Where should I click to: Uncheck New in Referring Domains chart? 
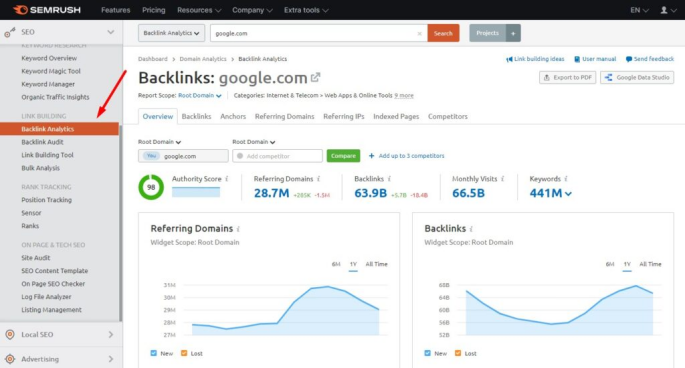pyautogui.click(x=153, y=353)
